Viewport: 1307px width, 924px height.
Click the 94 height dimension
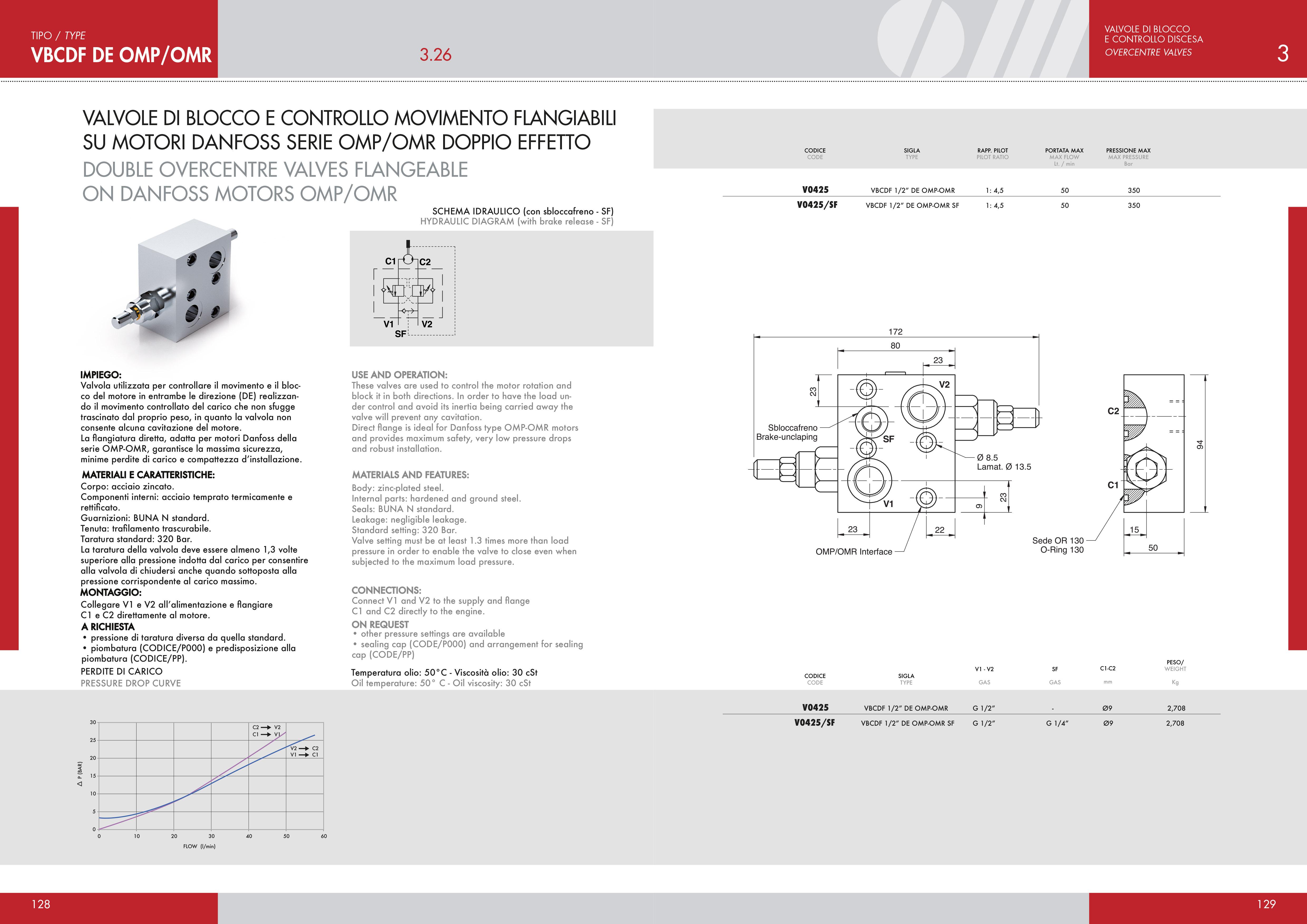click(1200, 444)
